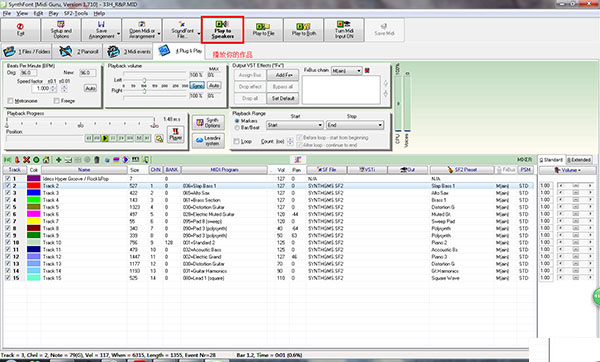Image resolution: width=600 pixels, height=362 pixels.
Task: Click the Exit toolbar button
Action: pos(20,30)
